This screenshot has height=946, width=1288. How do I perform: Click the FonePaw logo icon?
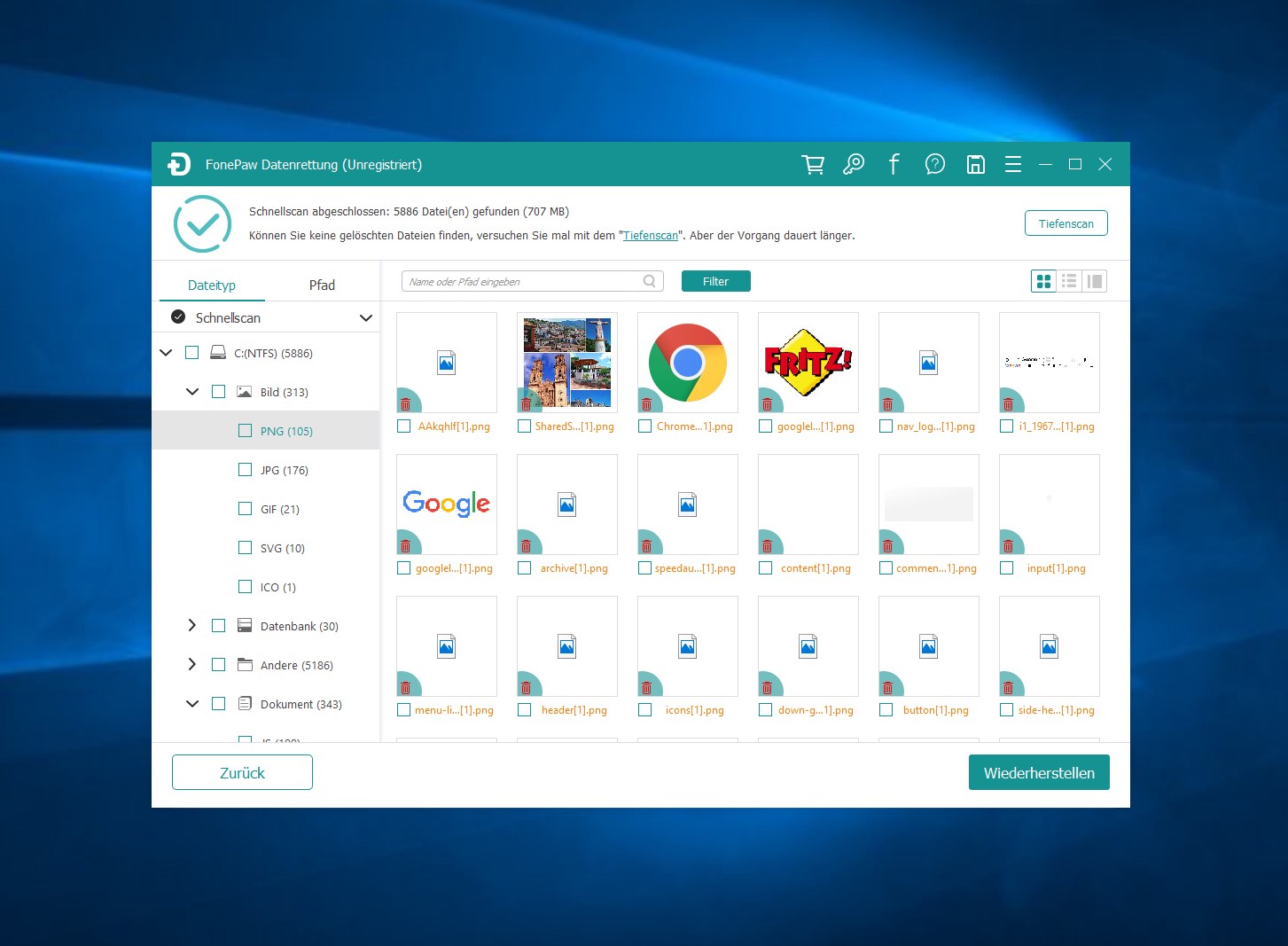(178, 164)
